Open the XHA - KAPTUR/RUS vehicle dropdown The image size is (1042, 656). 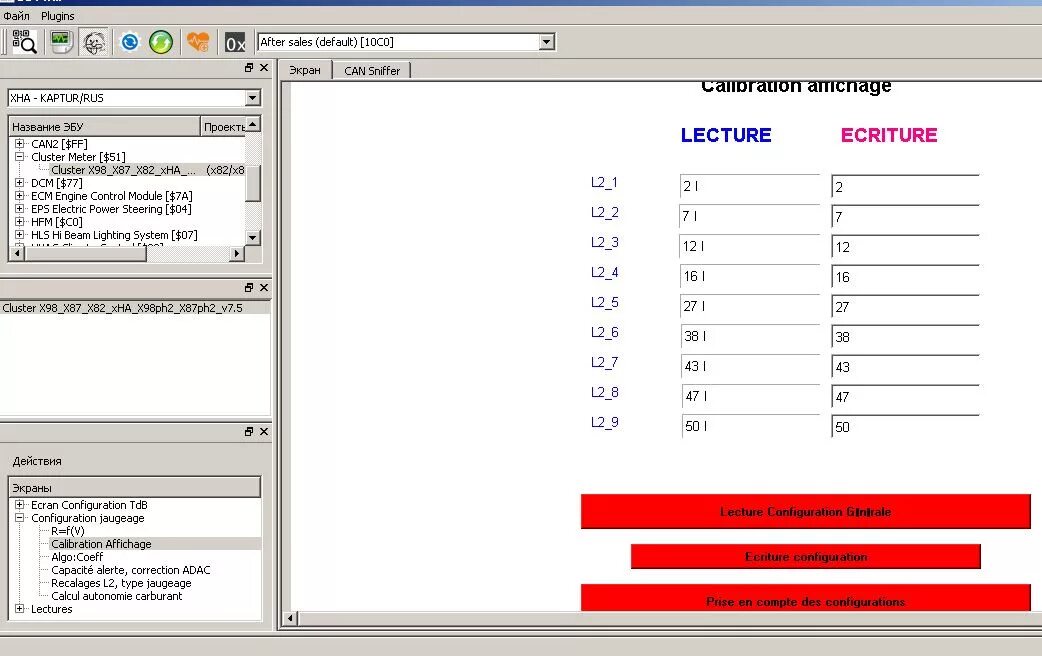pos(253,98)
